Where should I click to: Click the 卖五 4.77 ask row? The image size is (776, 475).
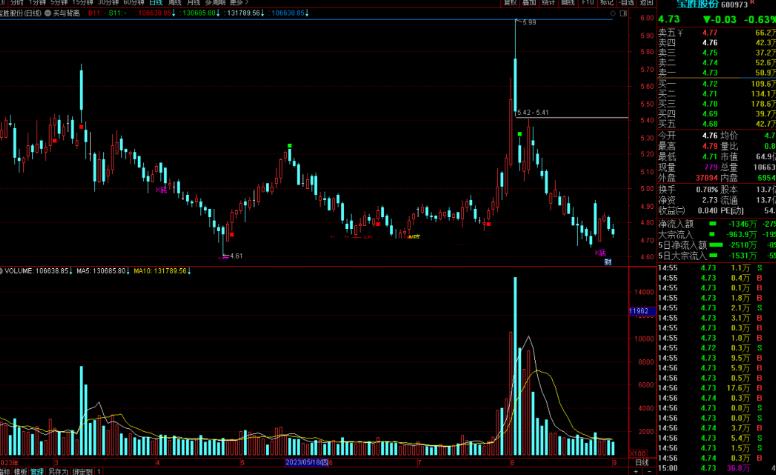point(717,33)
